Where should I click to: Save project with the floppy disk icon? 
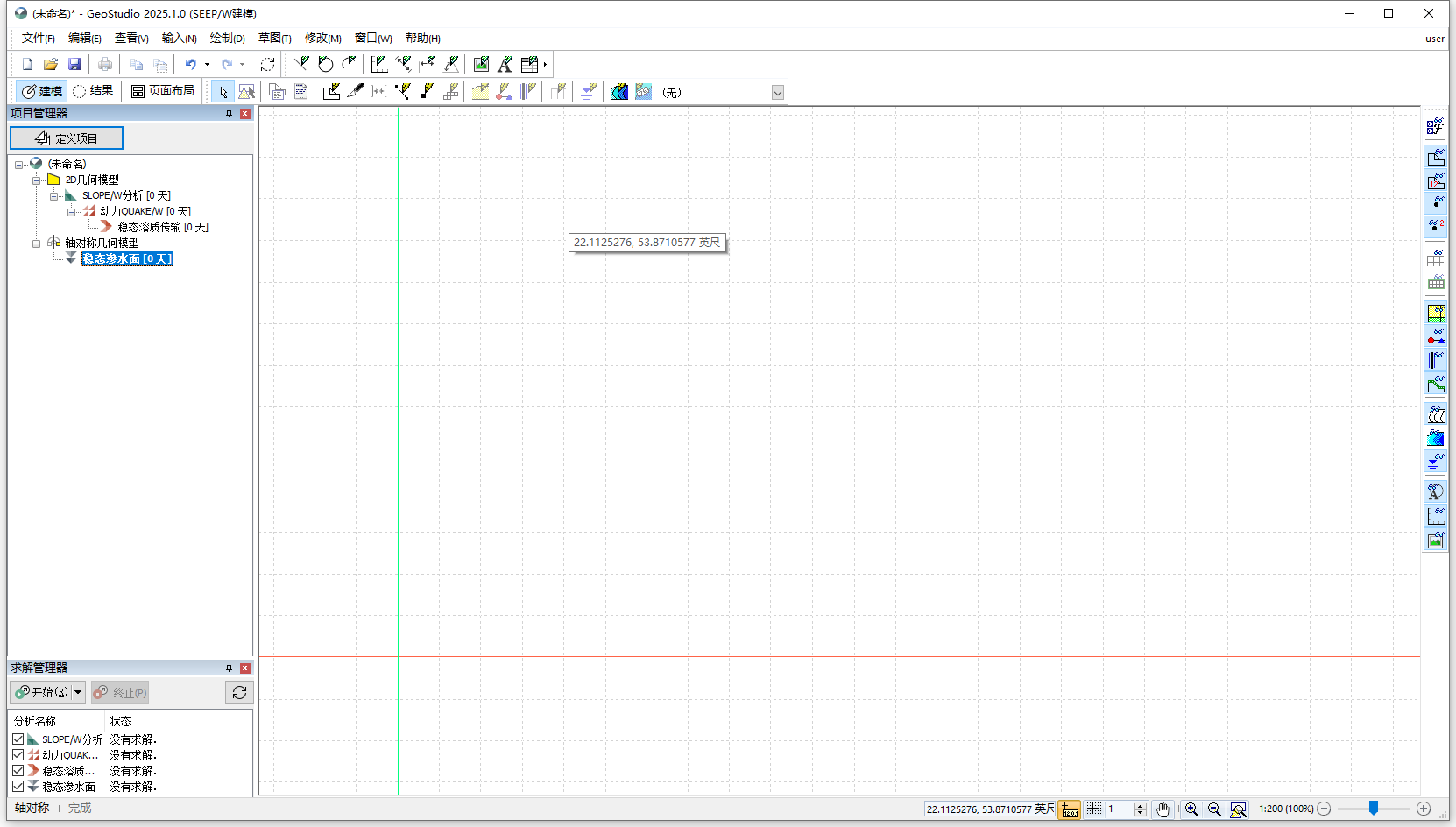click(74, 64)
